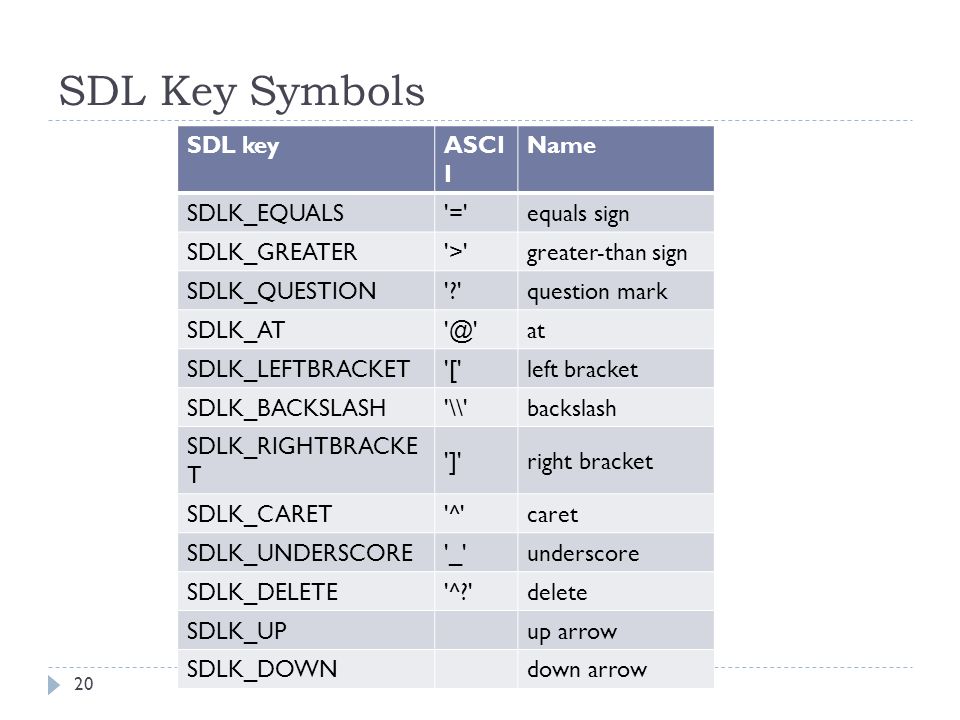
Task: Select the SDLK_EQUALS cell
Action: tap(306, 213)
